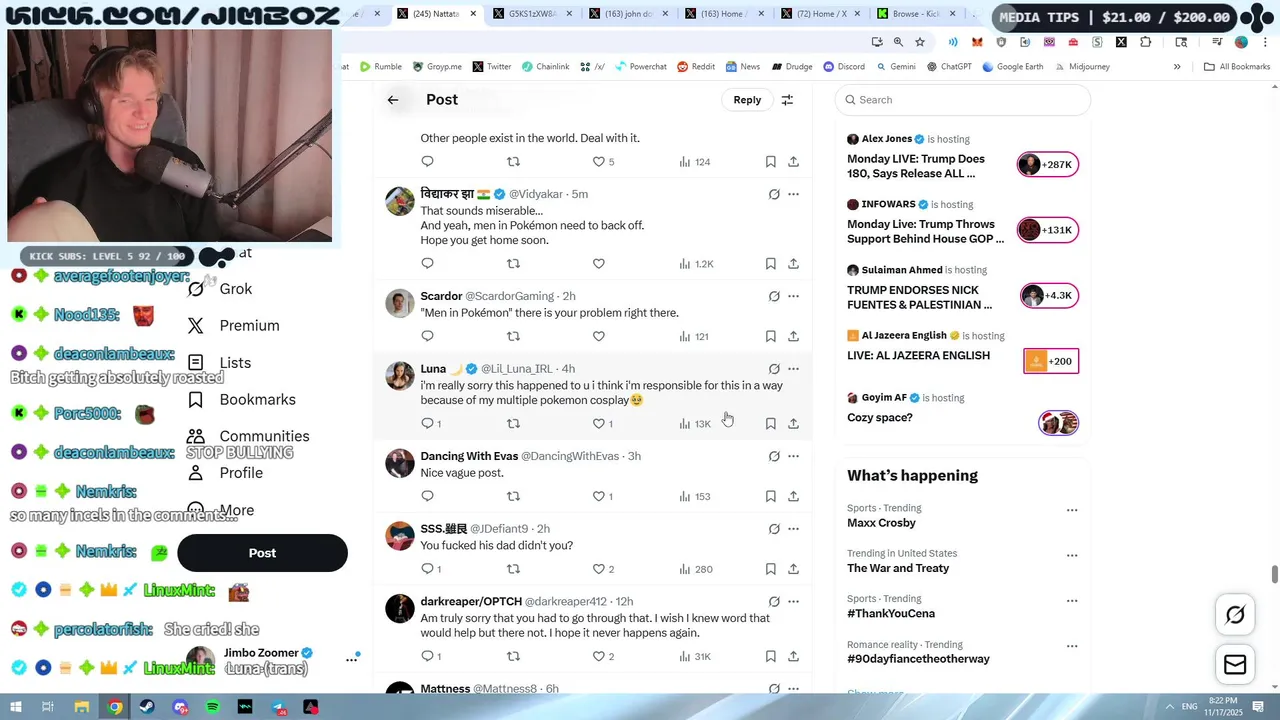This screenshot has width=1280, height=720.
Task: Click the black Post button
Action: pos(262,553)
